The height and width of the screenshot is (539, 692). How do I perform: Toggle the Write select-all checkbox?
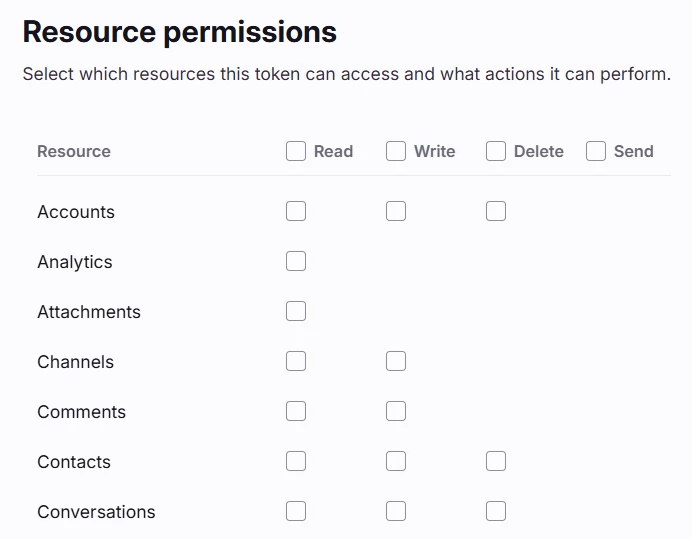coord(396,151)
